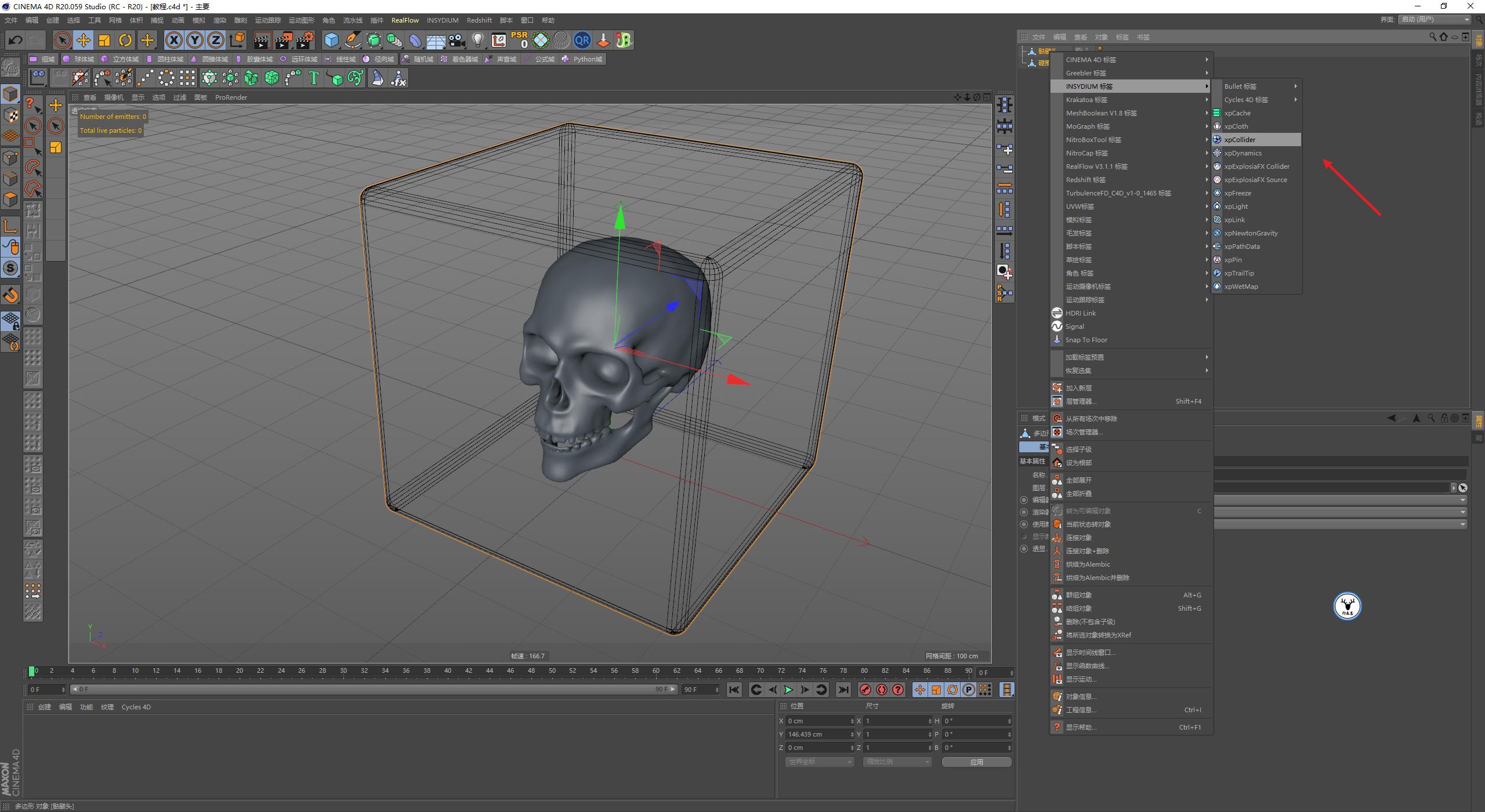
Task: Open the Render Settings icon
Action: [x=306, y=40]
